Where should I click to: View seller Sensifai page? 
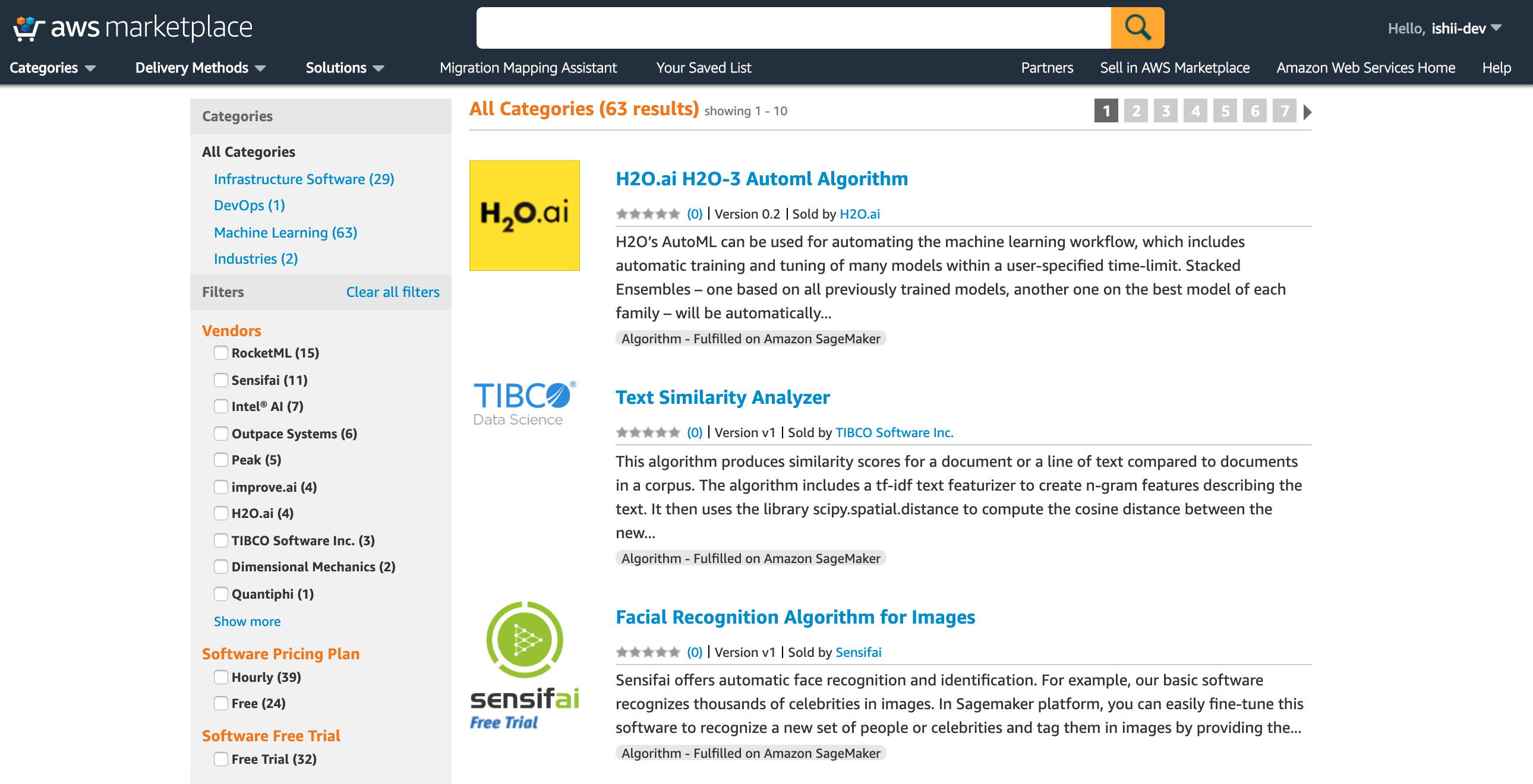point(858,652)
